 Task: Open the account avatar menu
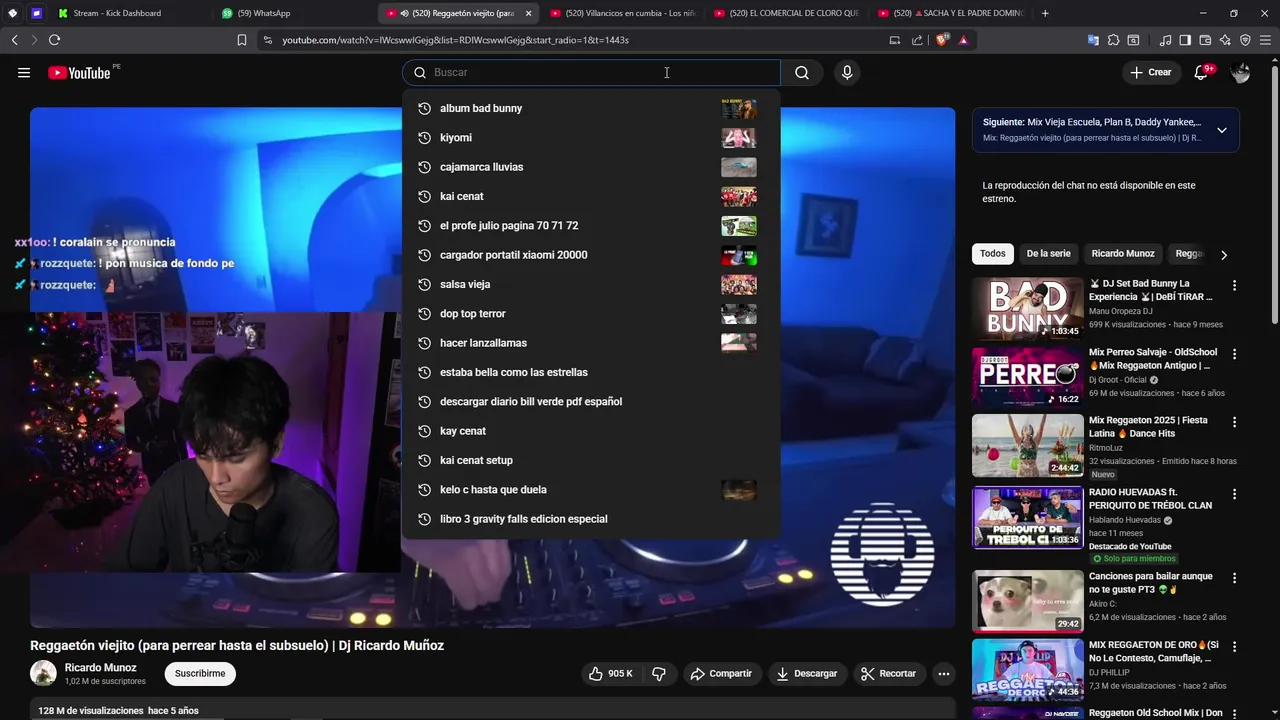coord(1241,72)
